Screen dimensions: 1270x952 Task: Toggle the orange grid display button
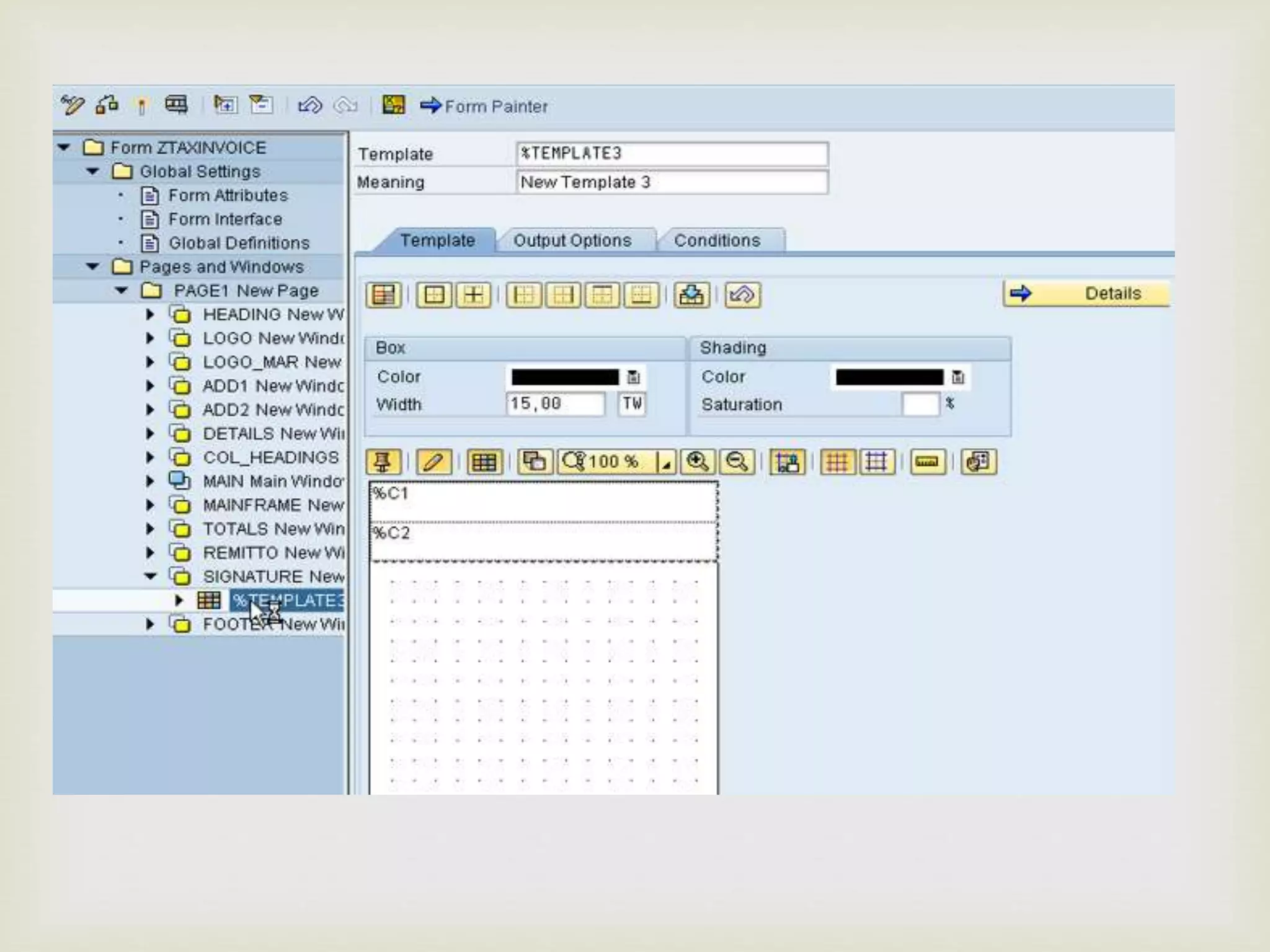[837, 462]
